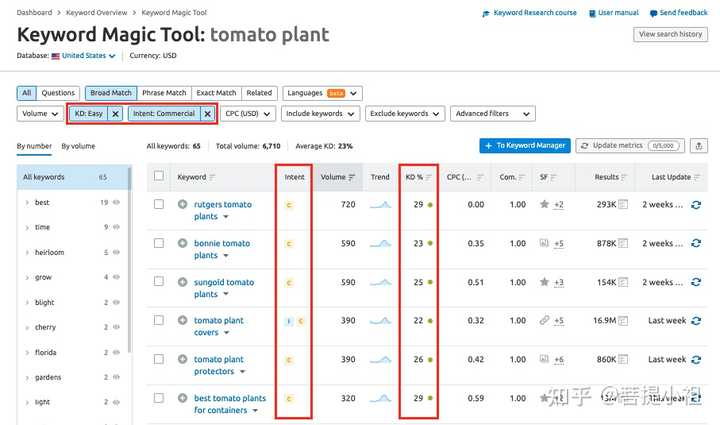Expand the best keyword group
The height and width of the screenshot is (425, 720).
(27, 202)
